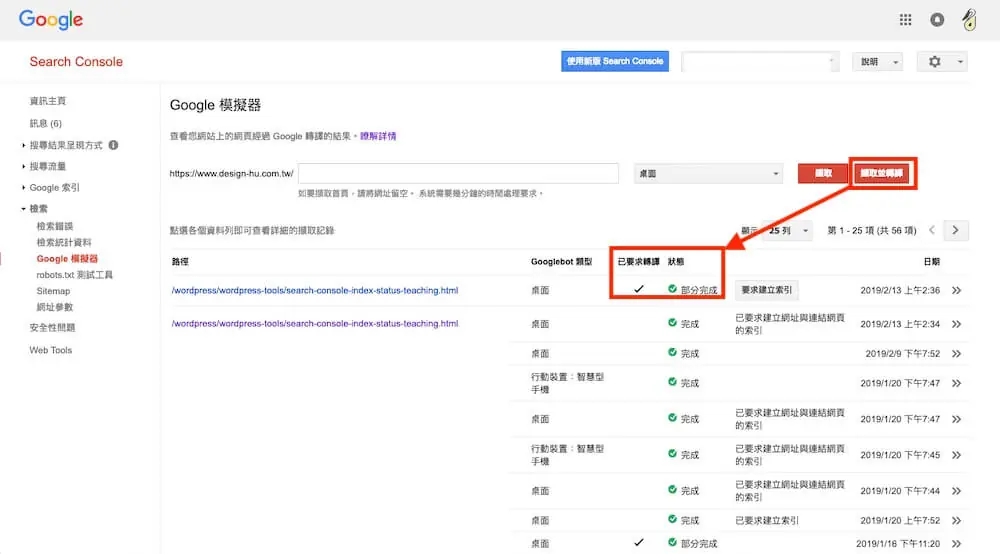Open the property selector dropdown
This screenshot has height=554, width=1000.
(x=760, y=62)
